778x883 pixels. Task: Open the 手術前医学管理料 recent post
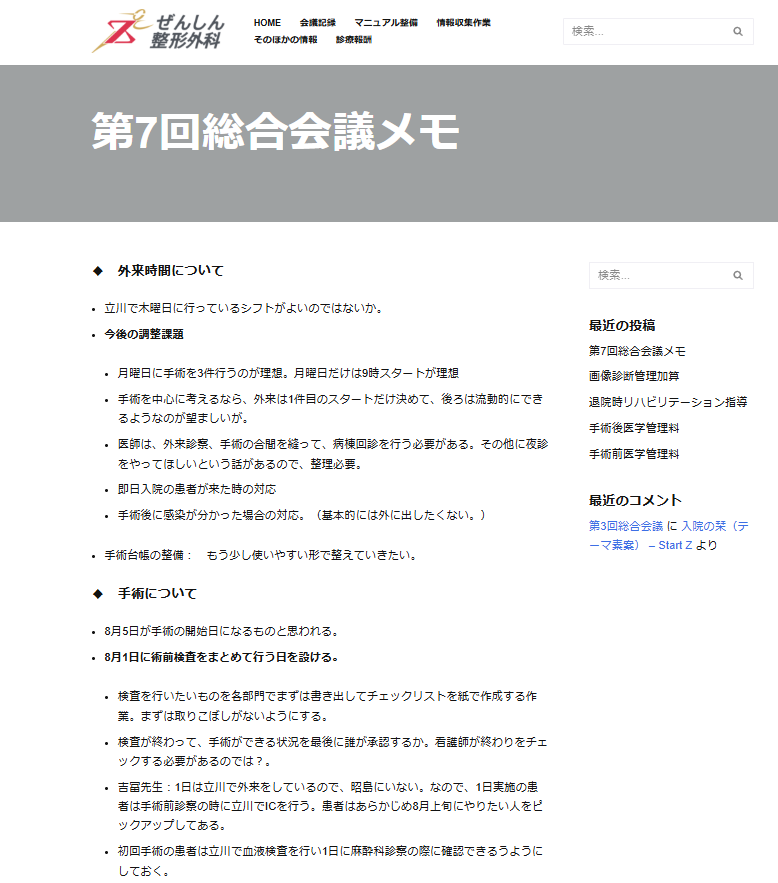[634, 454]
